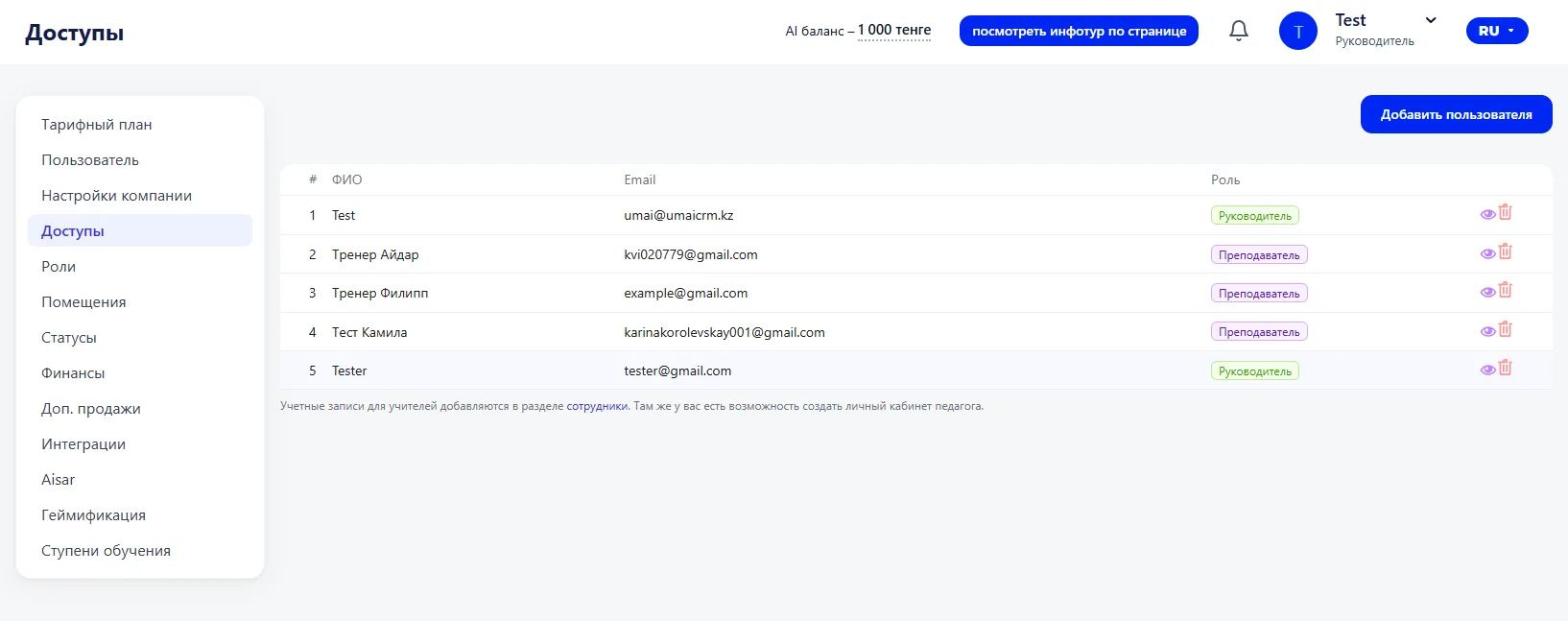This screenshot has height=621, width=1568.
Task: View access details for Тренер Филипп
Action: click(x=1488, y=292)
